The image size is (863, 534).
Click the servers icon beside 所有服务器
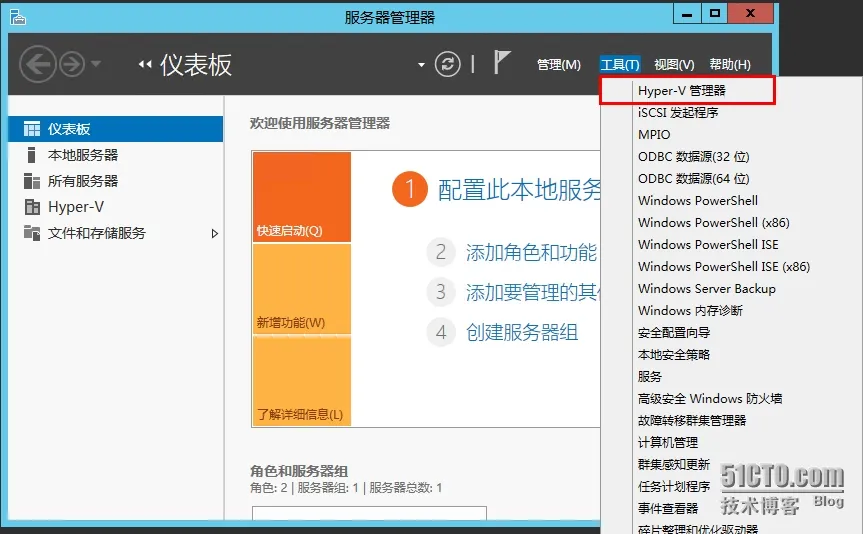[x=32, y=181]
